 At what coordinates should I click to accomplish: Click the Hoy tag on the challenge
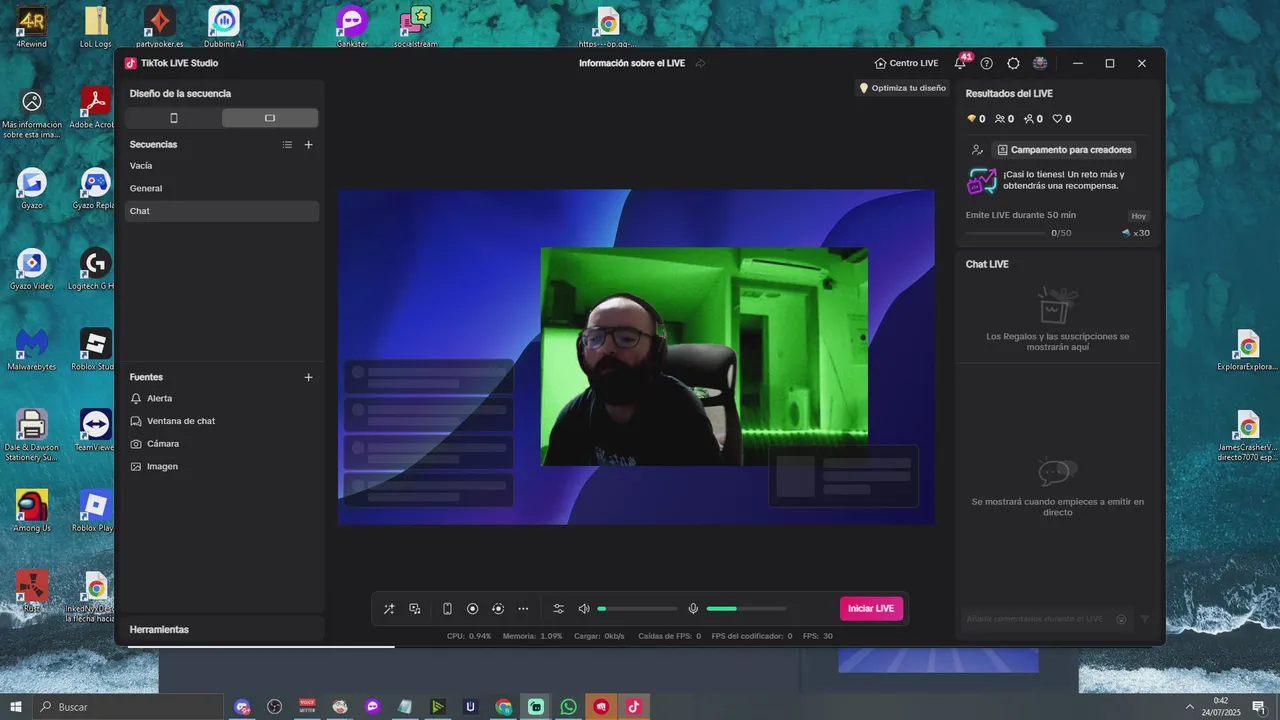[1139, 216]
